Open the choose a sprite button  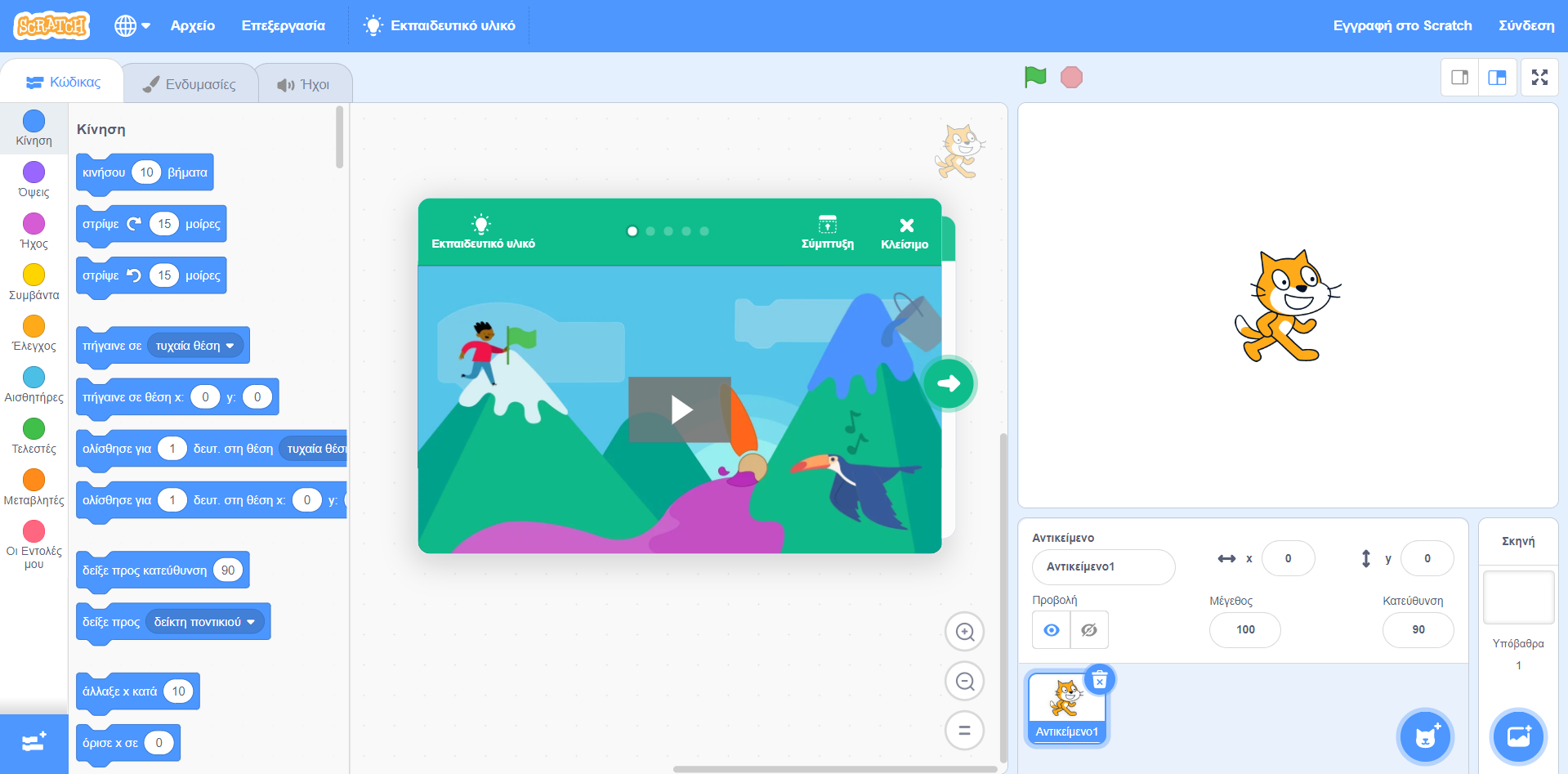click(x=1425, y=737)
